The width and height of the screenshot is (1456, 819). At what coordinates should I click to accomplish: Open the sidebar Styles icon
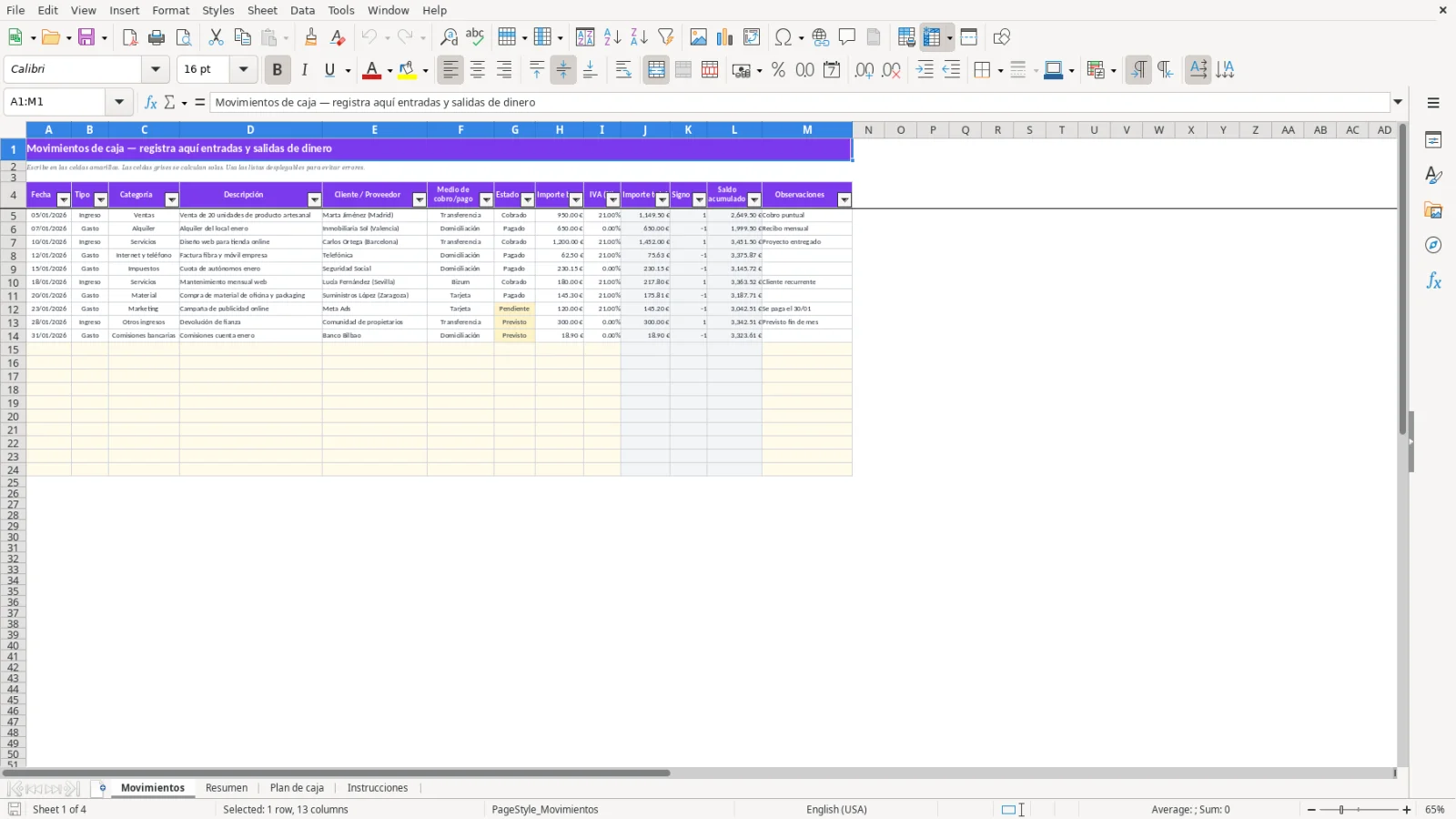pyautogui.click(x=1433, y=175)
